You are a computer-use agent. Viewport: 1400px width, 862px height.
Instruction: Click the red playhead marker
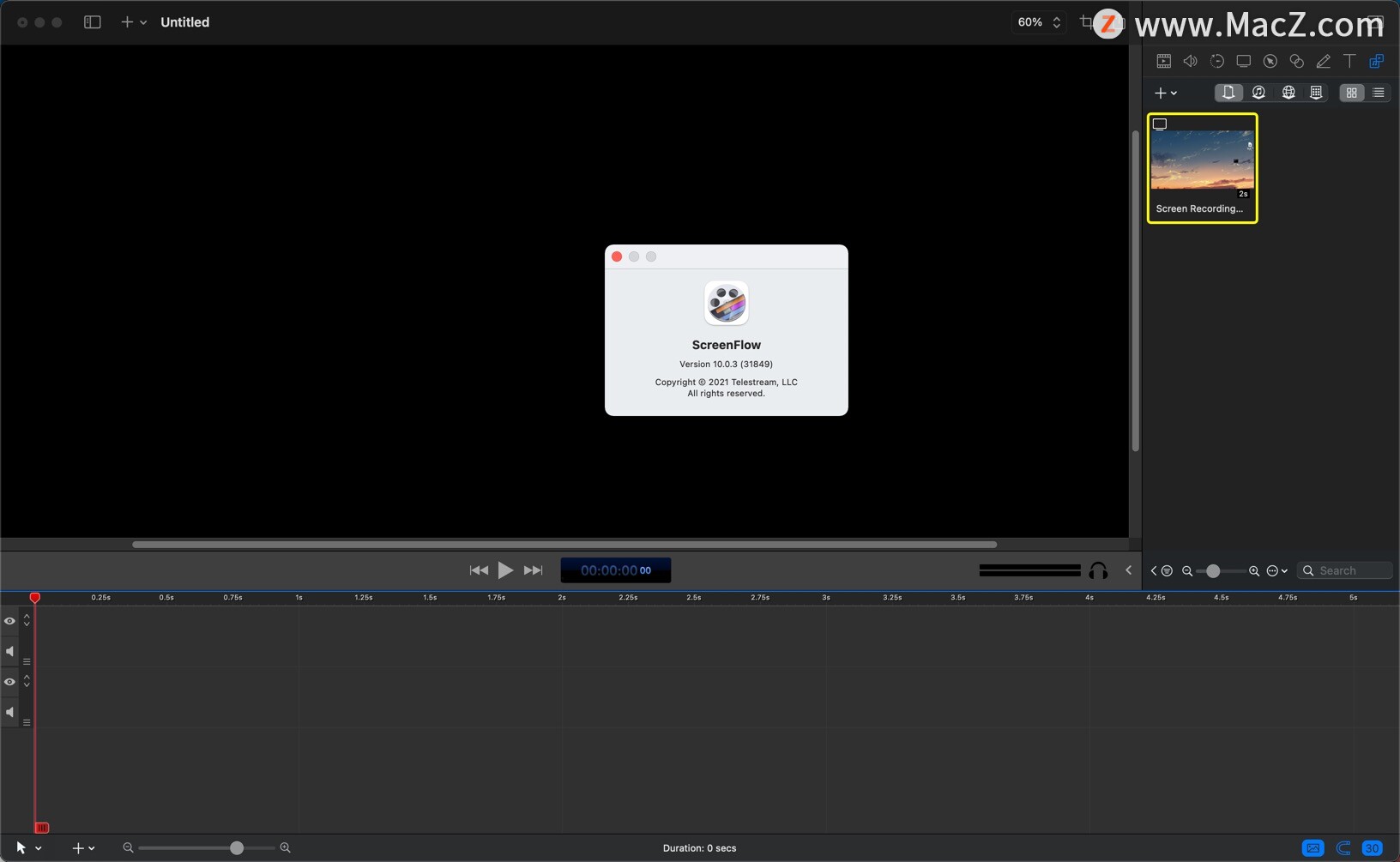pos(35,597)
